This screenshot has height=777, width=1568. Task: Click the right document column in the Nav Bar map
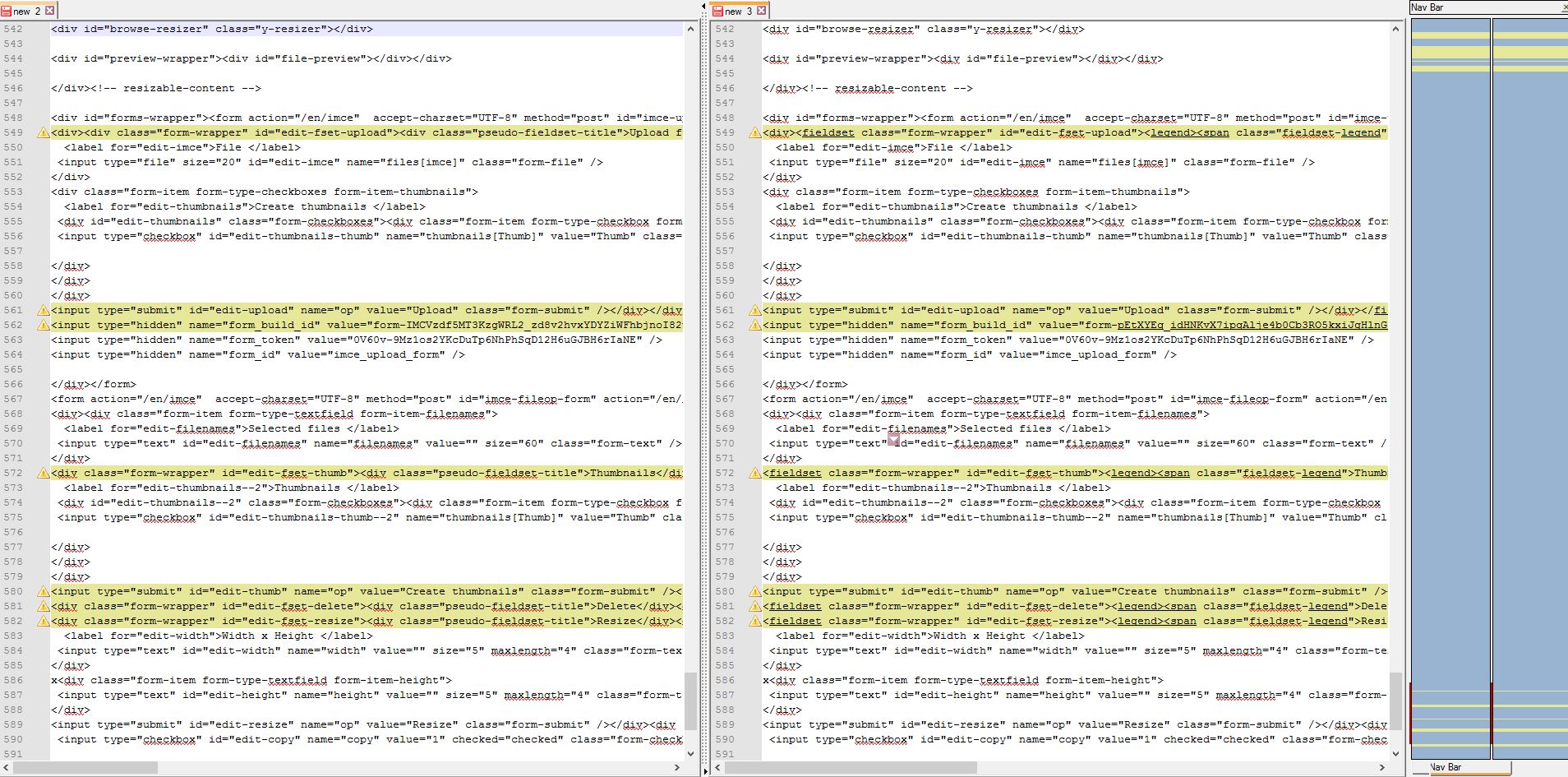[1530, 389]
